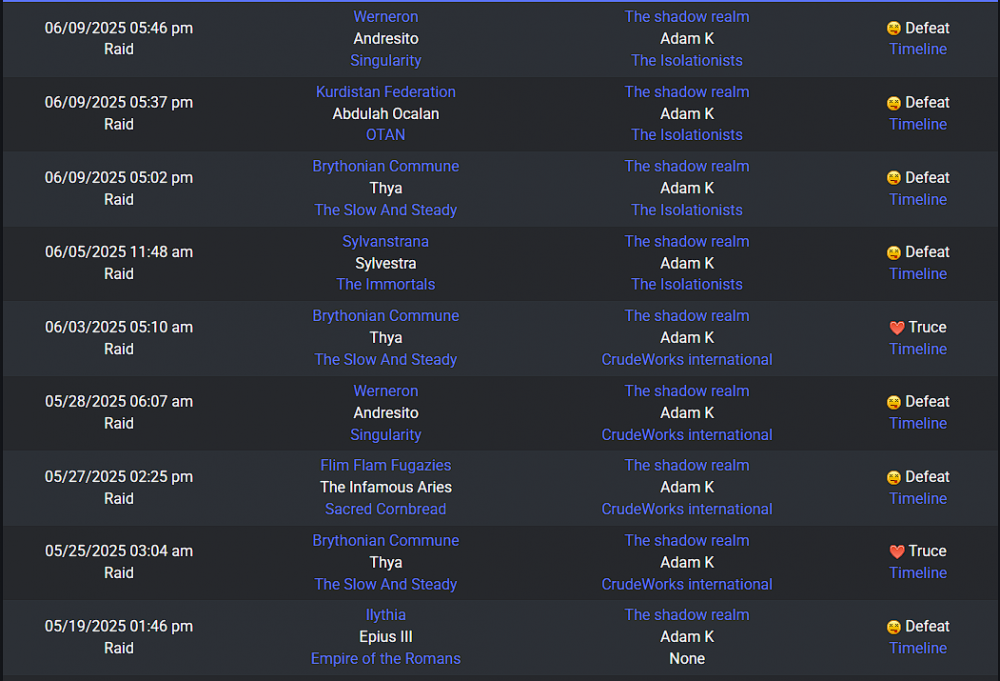Screen dimensions: 1000x681
Task: Click the defeat emoji on the Kurdistan Federation raid
Action: pyautogui.click(x=893, y=103)
